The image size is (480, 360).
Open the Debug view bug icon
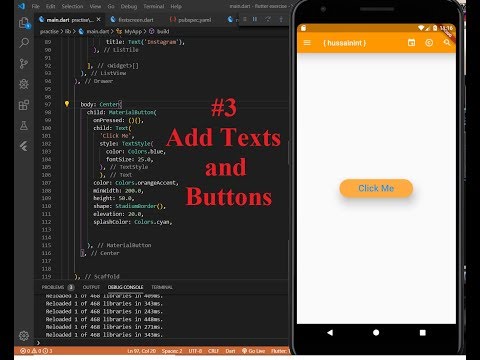24,84
